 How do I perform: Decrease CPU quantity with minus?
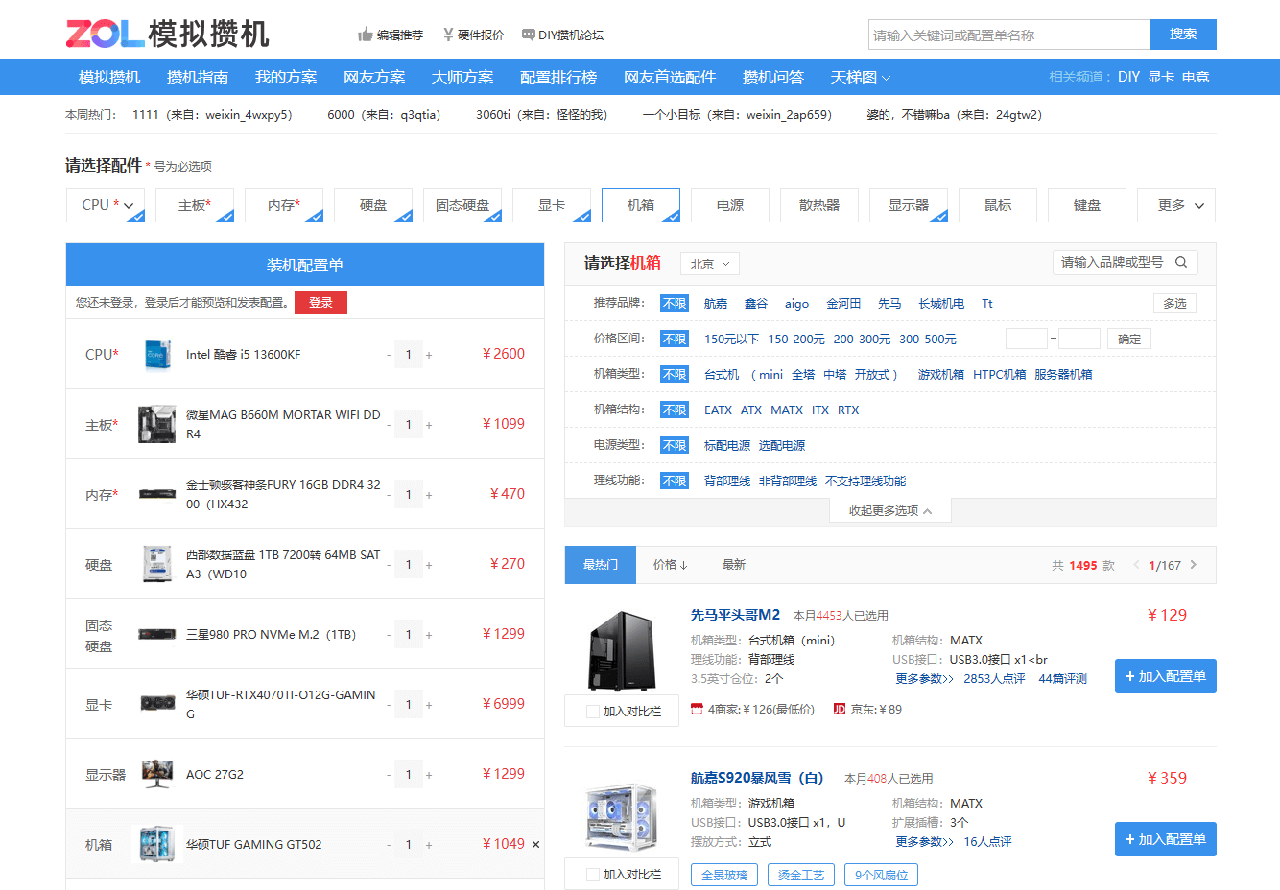pyautogui.click(x=389, y=355)
